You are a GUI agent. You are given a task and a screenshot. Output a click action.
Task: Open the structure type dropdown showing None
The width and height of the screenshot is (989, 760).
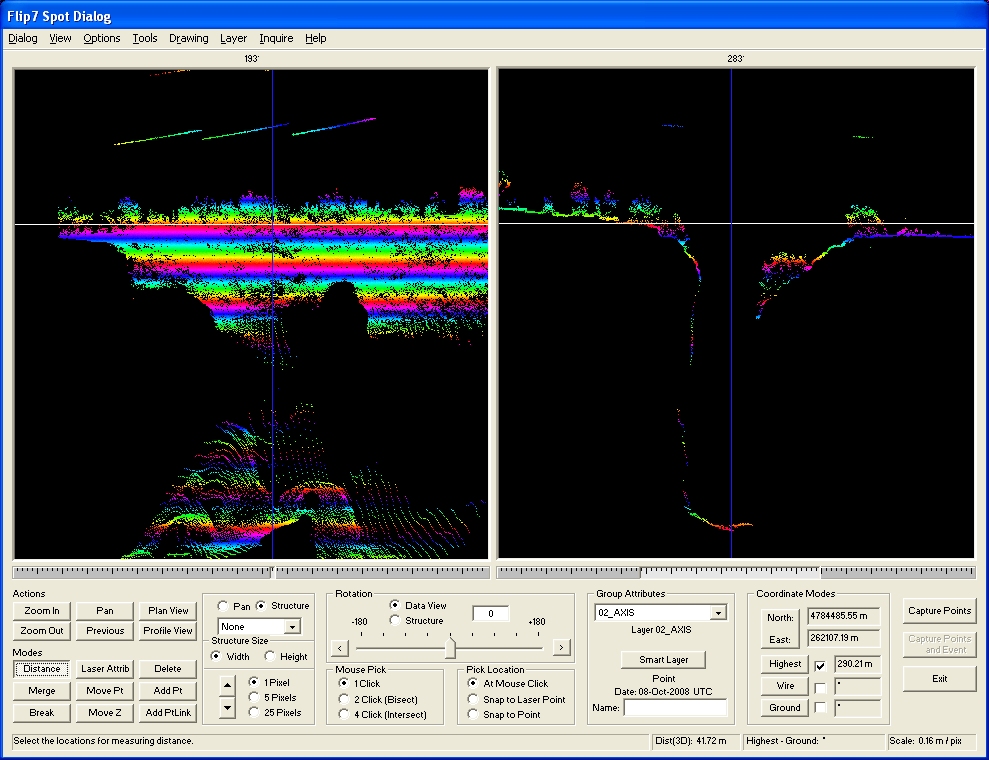pos(292,626)
